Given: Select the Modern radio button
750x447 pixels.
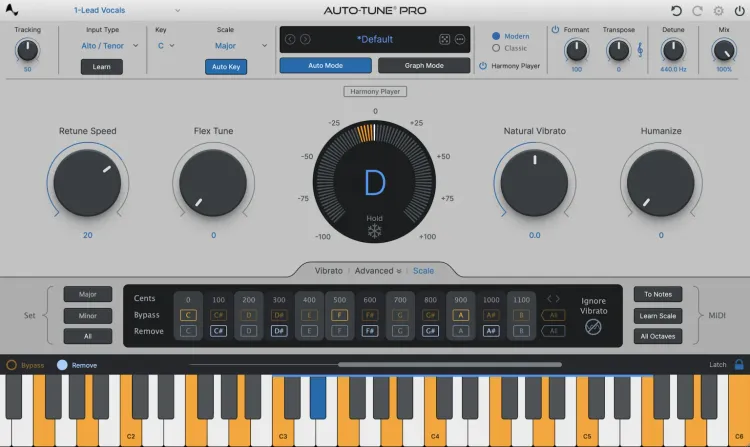Looking at the screenshot, I should [496, 36].
